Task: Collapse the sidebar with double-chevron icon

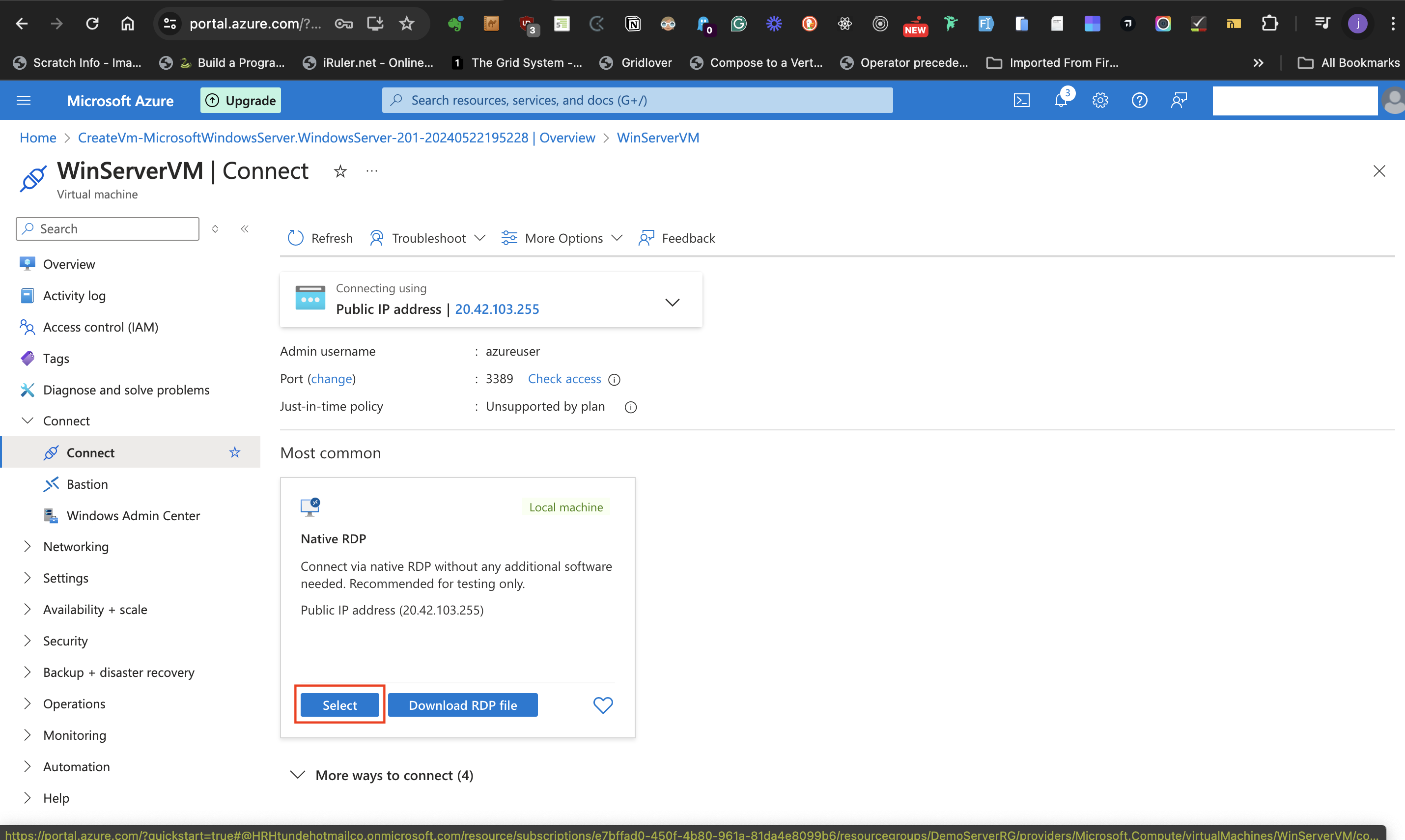Action: [245, 229]
